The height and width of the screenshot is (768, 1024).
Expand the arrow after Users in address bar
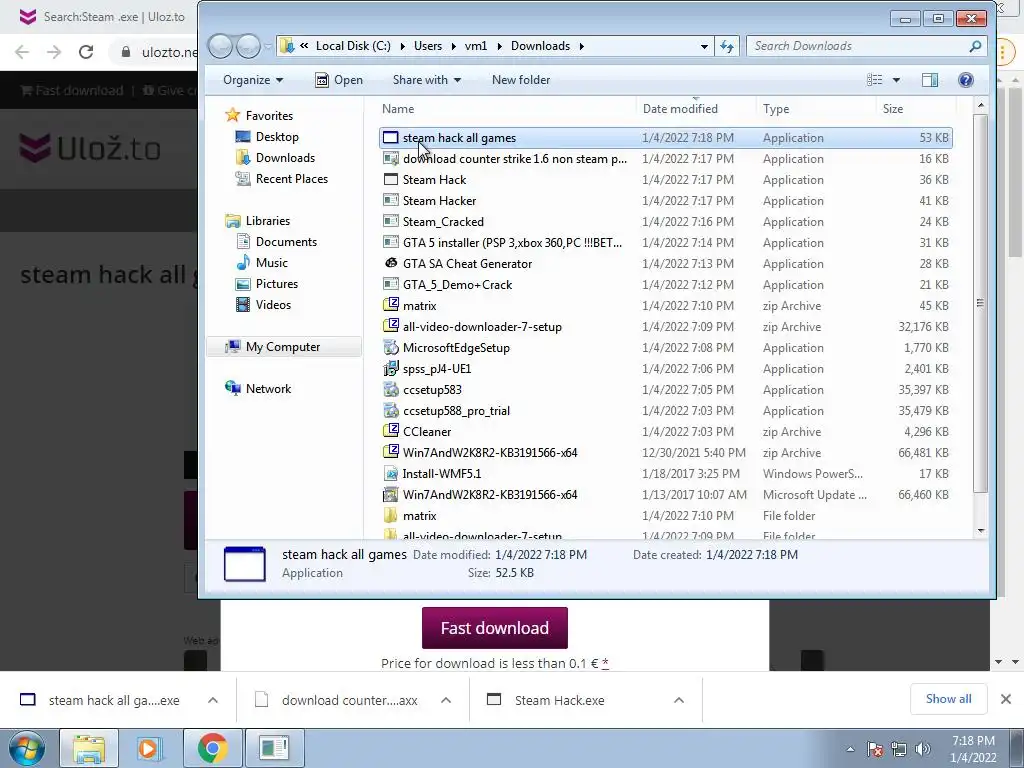(453, 46)
